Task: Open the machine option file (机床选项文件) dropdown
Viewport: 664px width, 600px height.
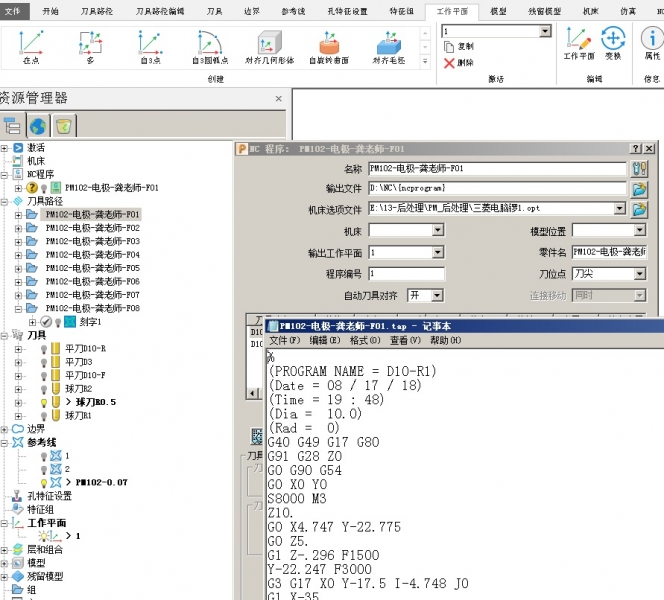Action: pyautogui.click(x=620, y=208)
